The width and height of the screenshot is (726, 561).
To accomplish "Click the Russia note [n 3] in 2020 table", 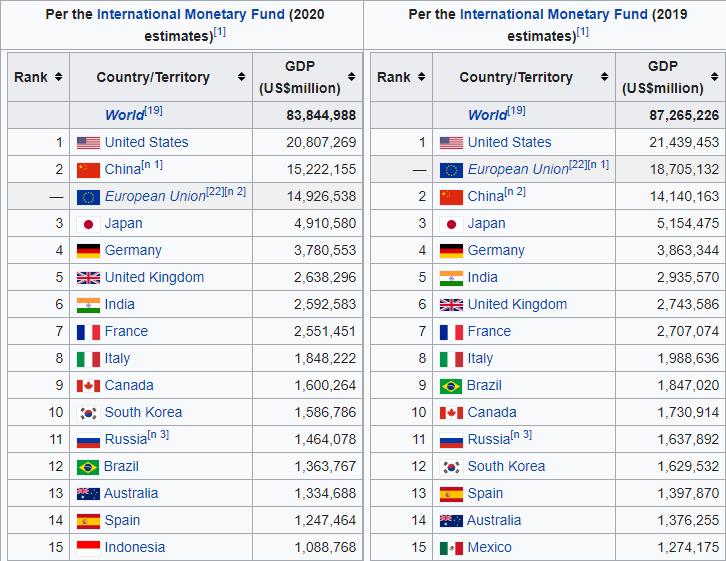I will 158,434.
